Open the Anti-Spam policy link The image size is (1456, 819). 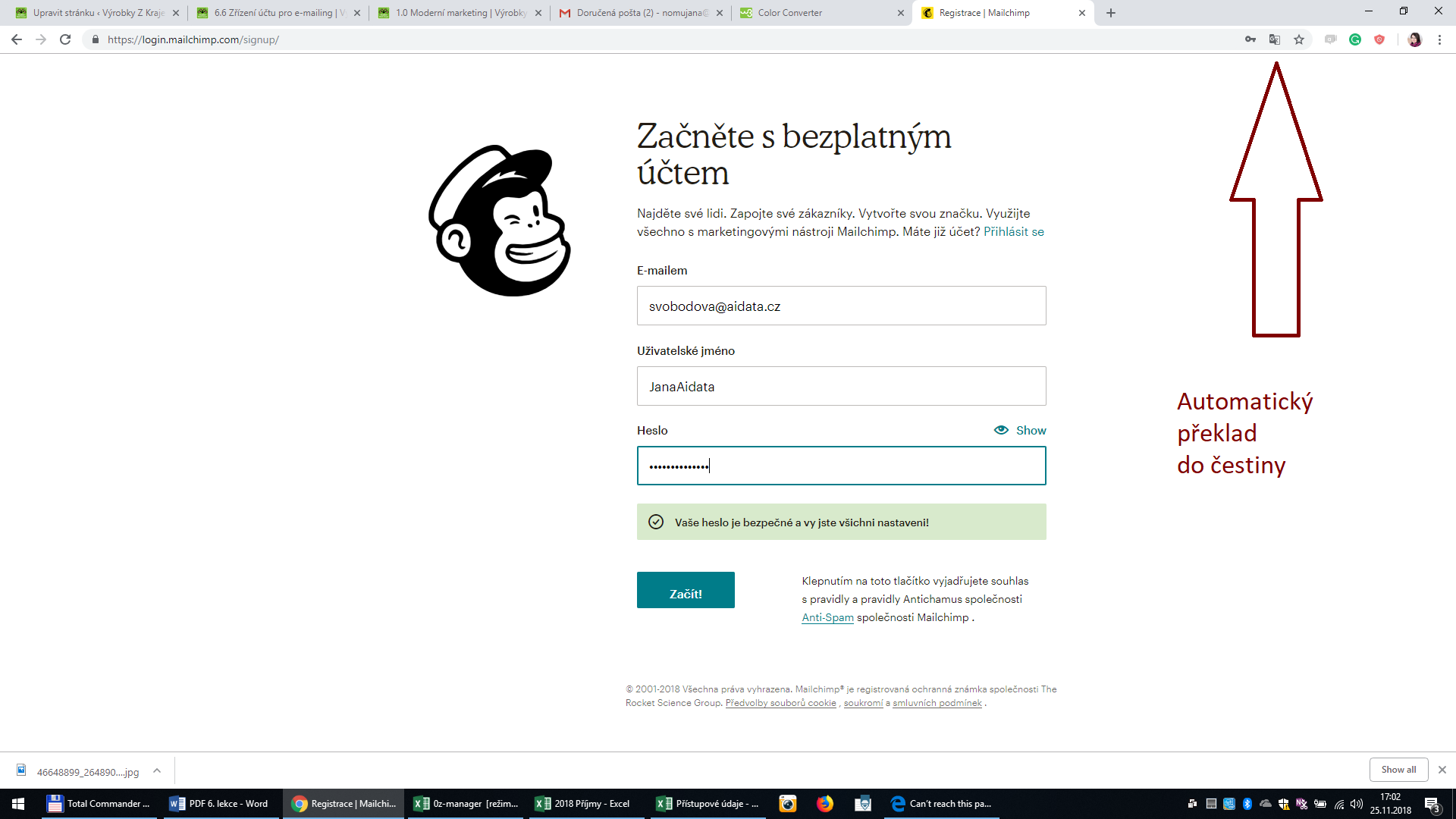(827, 617)
